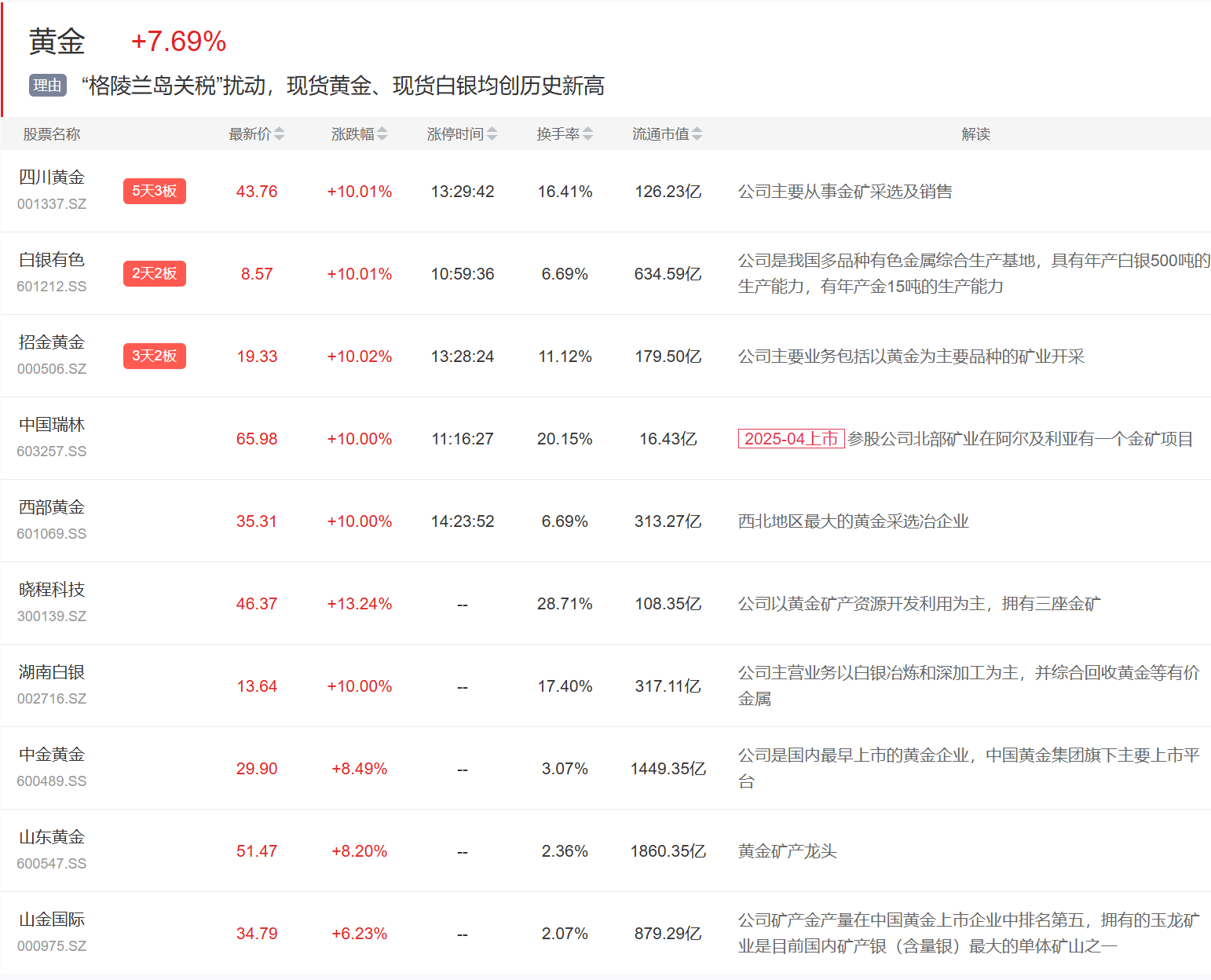Open 白银有色 stock detail

coord(52,260)
